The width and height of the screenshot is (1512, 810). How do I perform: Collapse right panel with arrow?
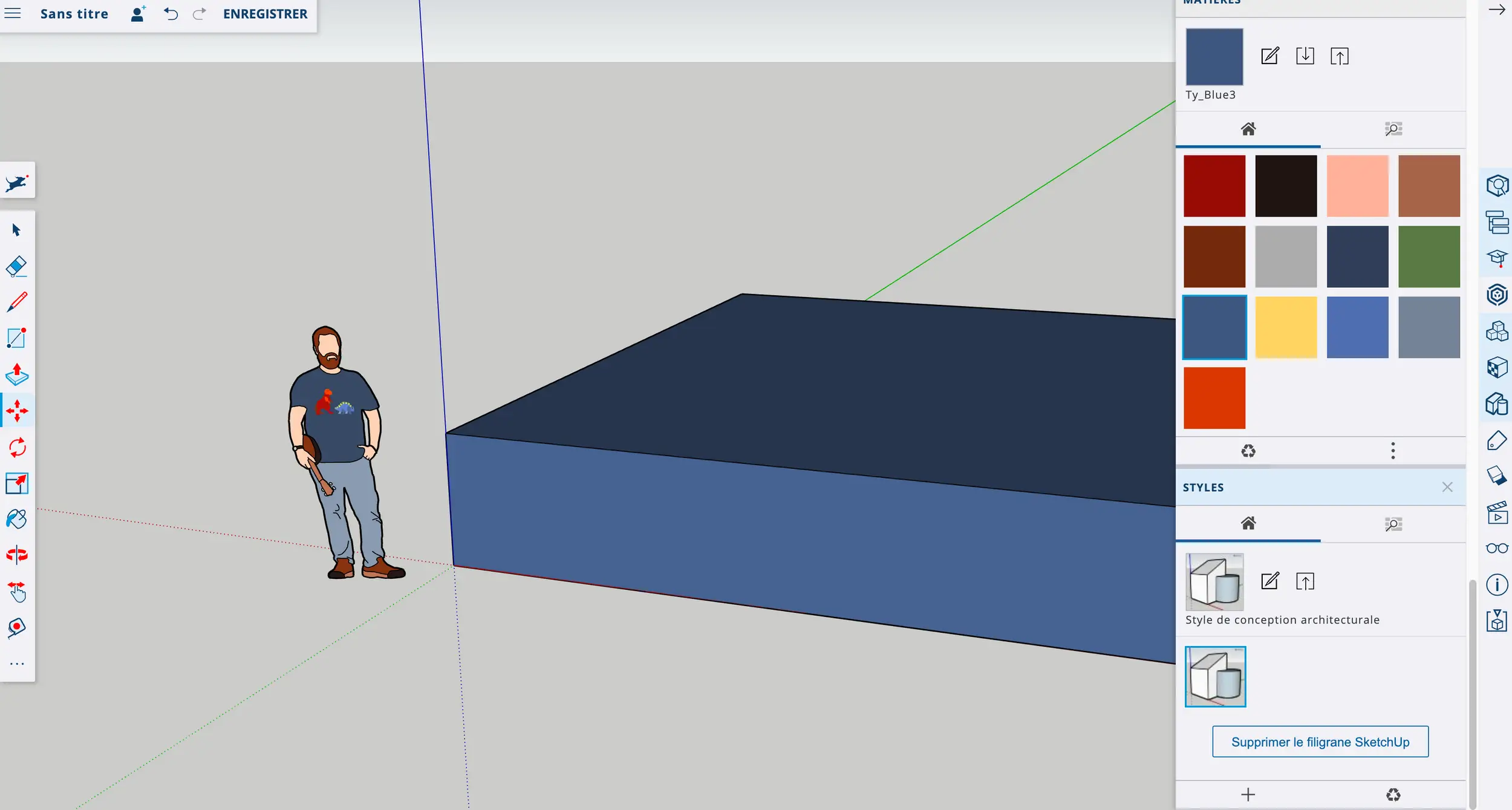pyautogui.click(x=1497, y=10)
